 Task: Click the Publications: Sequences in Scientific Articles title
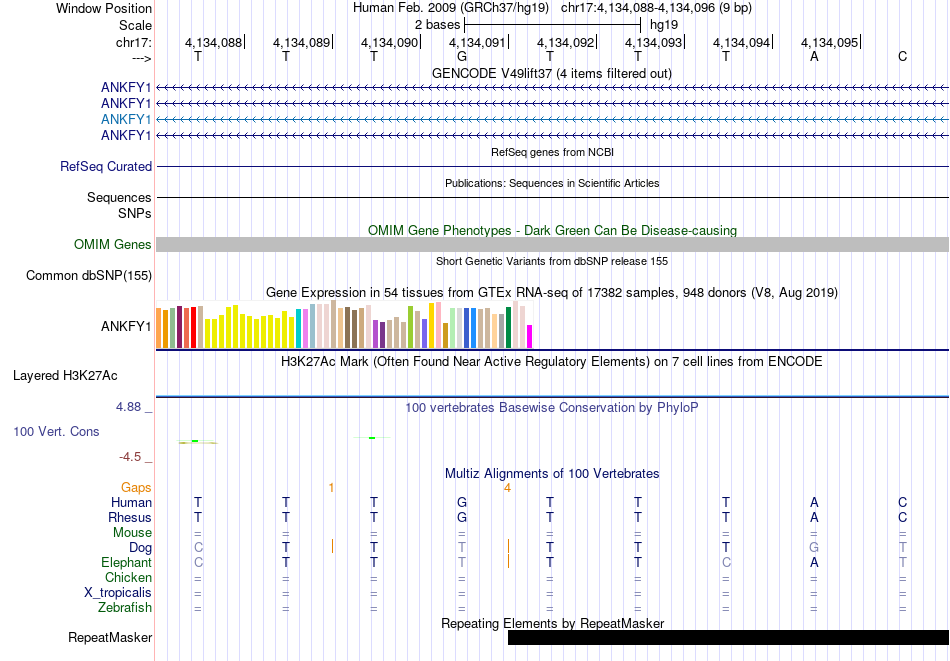coord(552,183)
